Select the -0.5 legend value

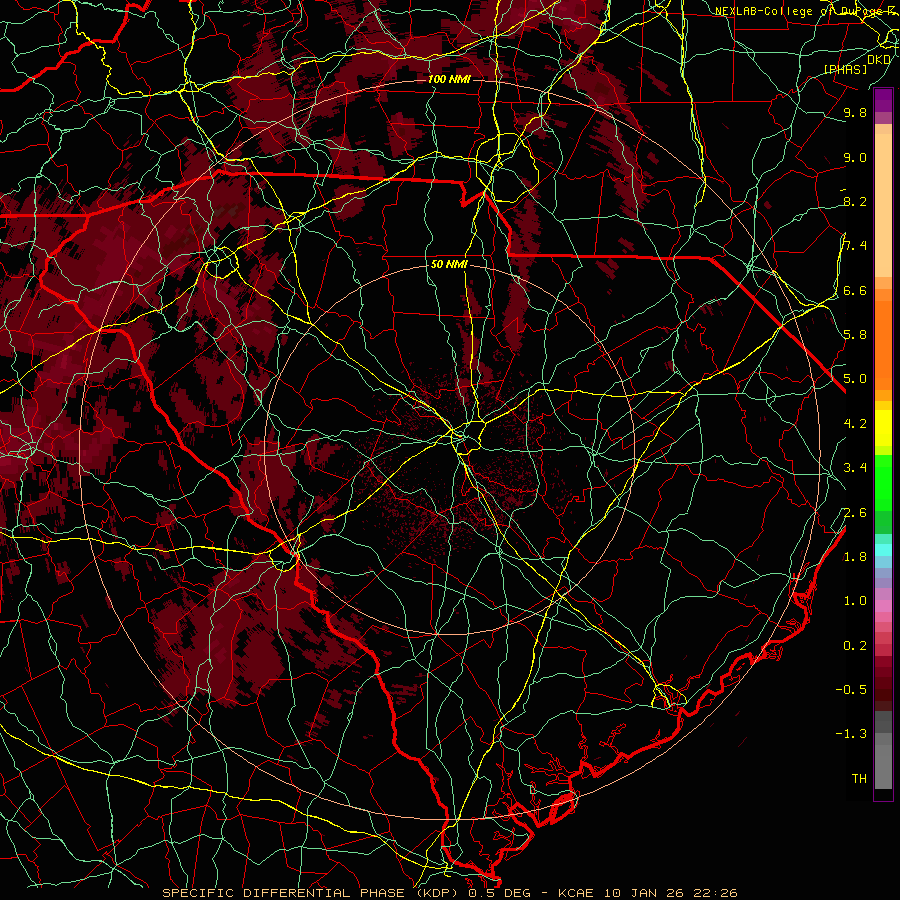(x=851, y=690)
